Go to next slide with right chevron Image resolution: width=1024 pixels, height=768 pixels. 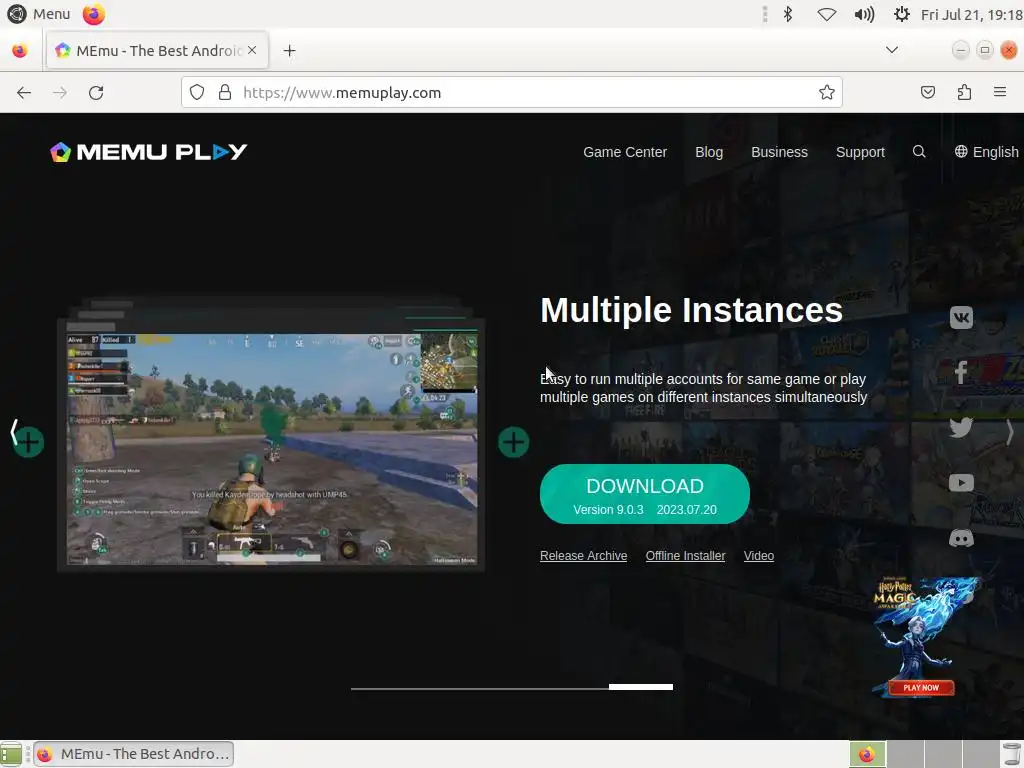coord(1010,432)
